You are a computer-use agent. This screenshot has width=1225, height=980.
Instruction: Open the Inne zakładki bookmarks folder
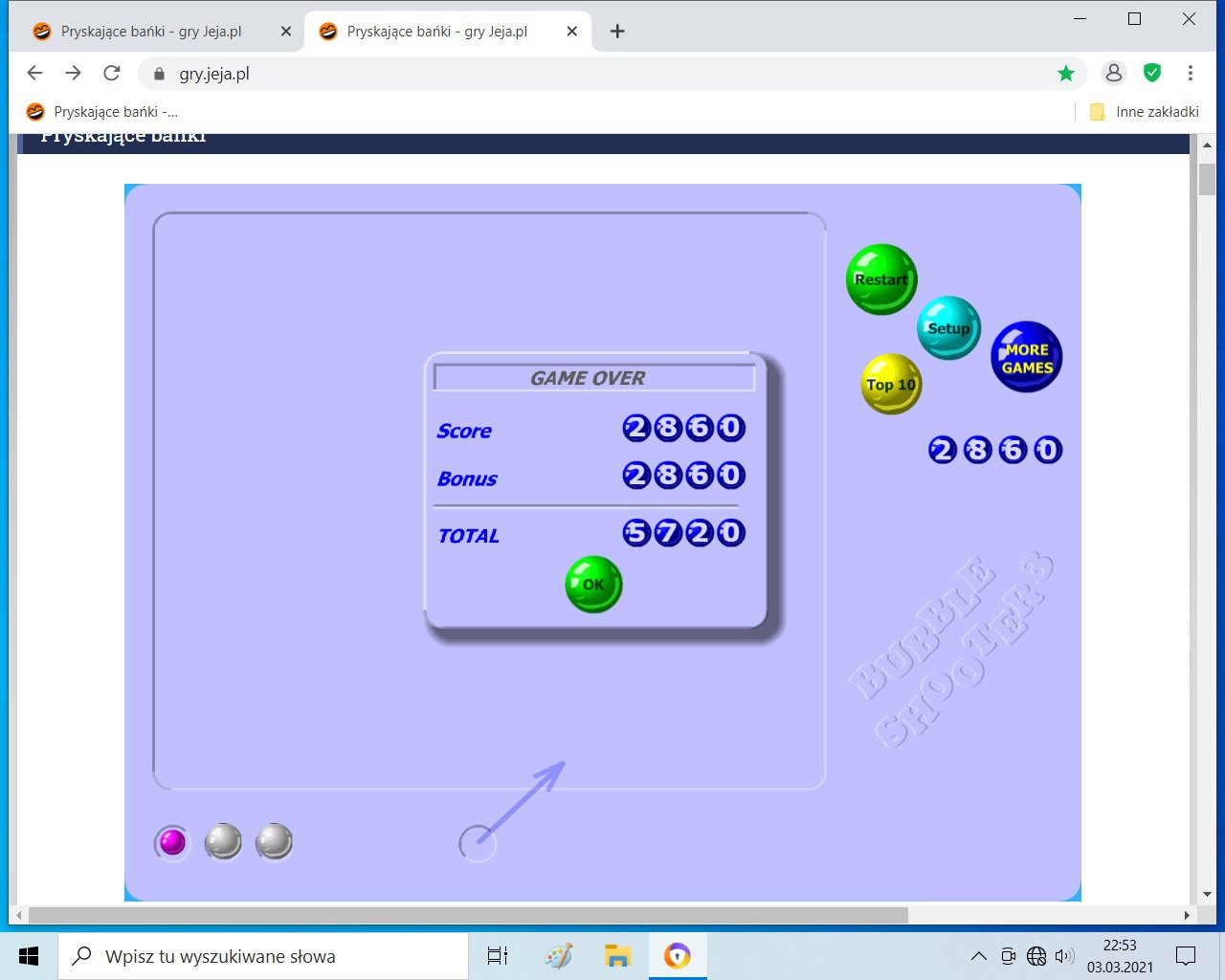[1145, 112]
